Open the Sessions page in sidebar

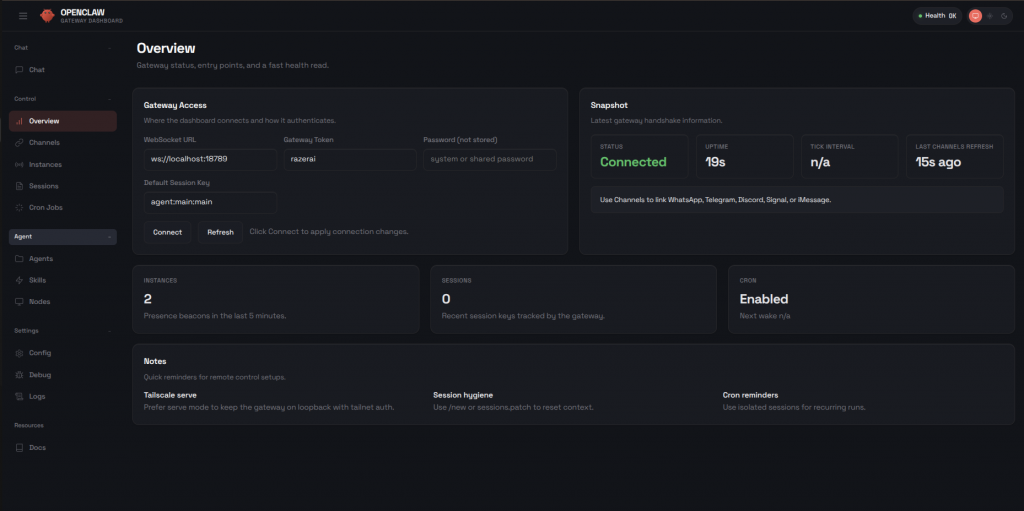point(43,186)
